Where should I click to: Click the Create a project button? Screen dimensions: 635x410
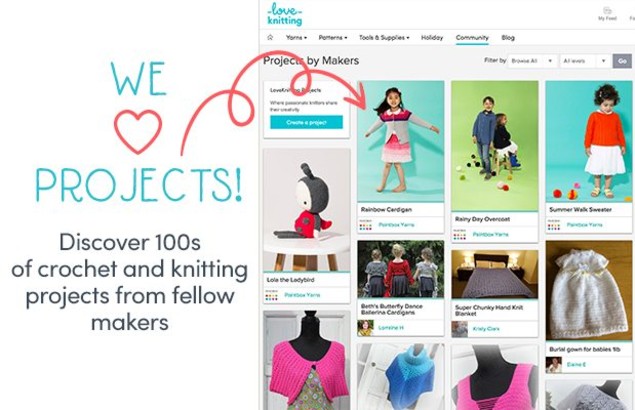click(307, 122)
